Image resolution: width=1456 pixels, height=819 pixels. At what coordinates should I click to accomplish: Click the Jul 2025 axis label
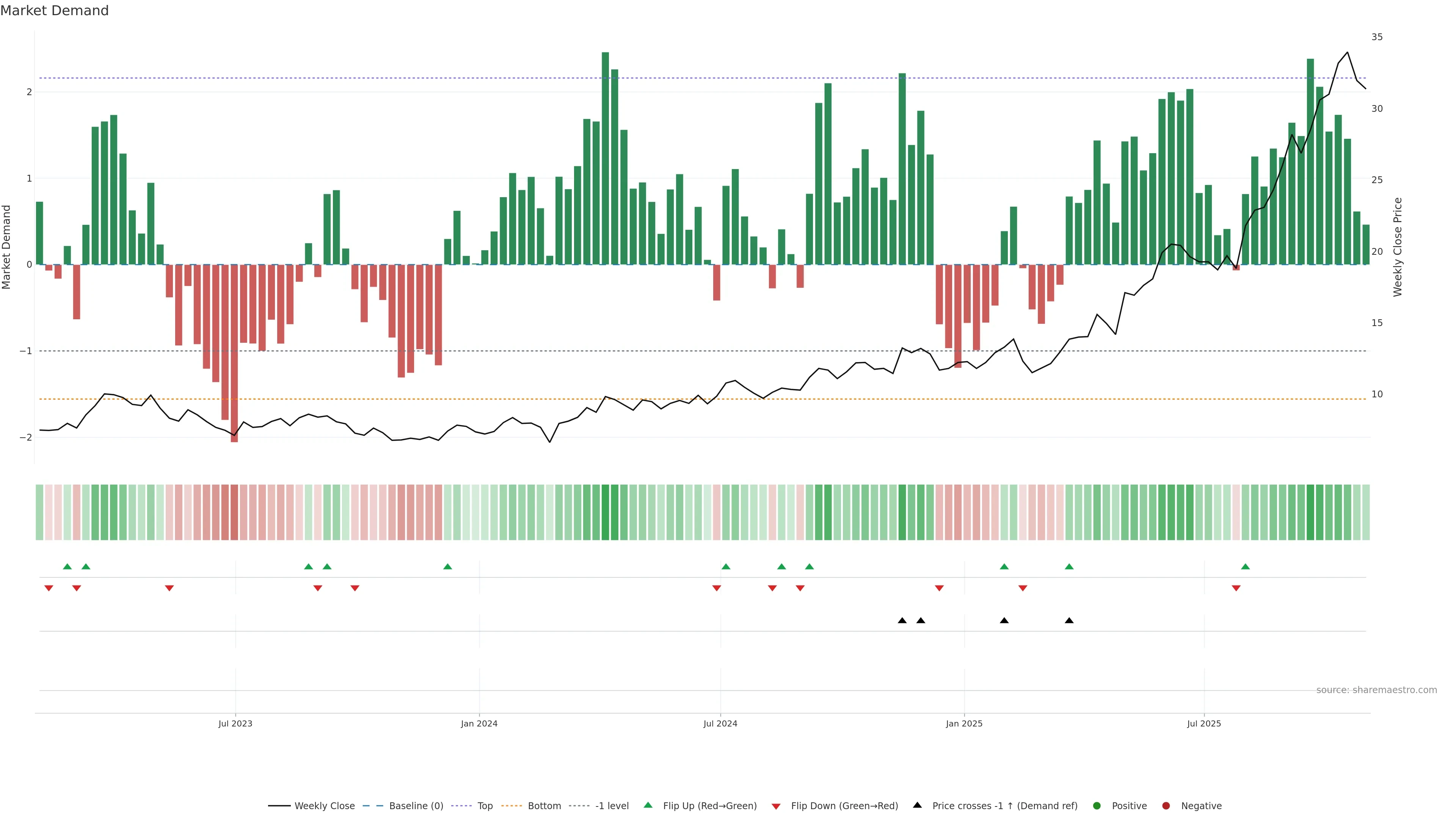pos(1204,723)
